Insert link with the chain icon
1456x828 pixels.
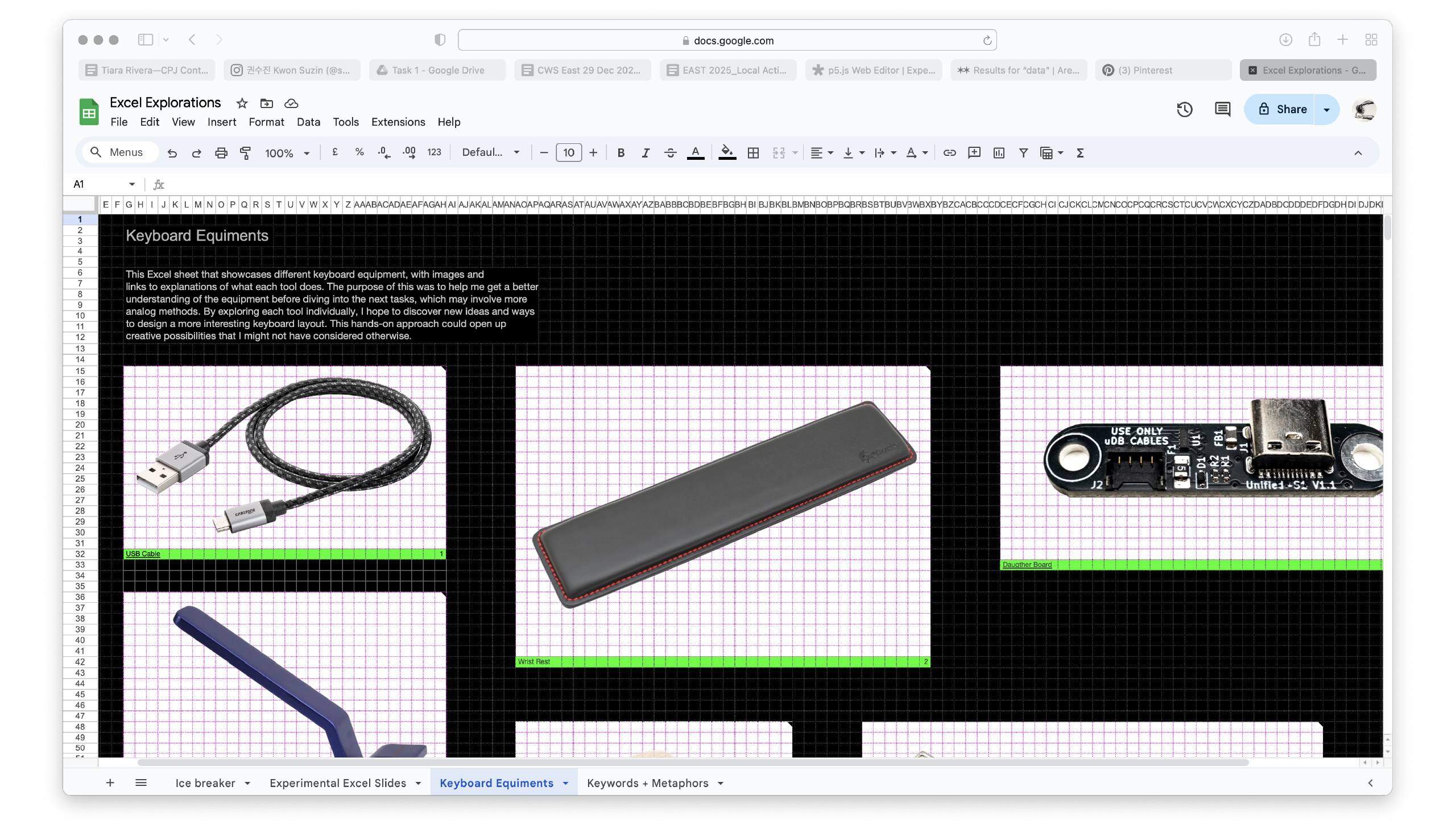tap(949, 152)
